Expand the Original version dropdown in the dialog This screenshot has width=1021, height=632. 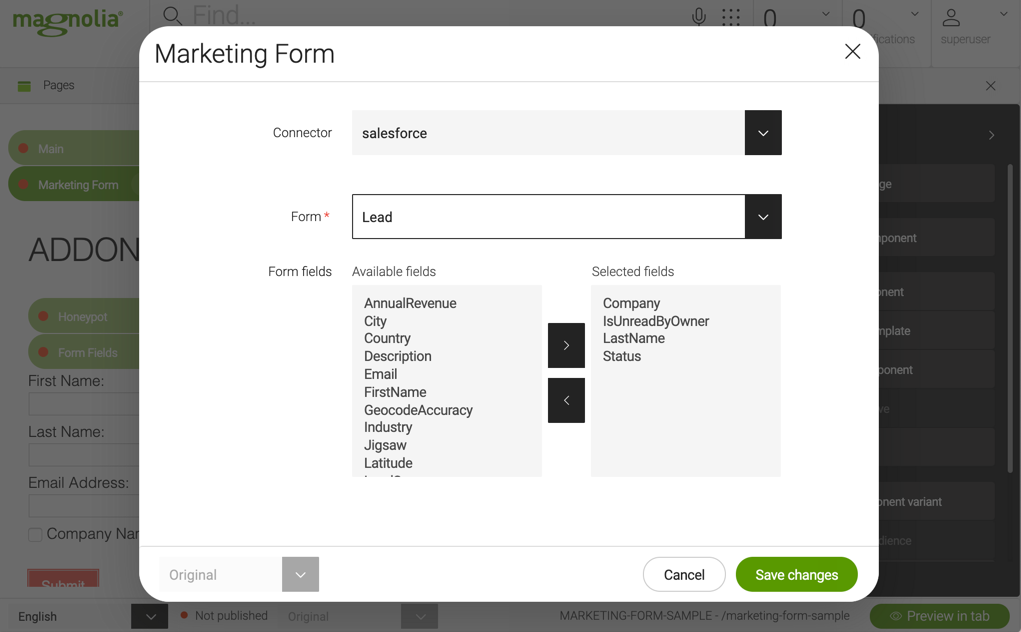(x=300, y=574)
